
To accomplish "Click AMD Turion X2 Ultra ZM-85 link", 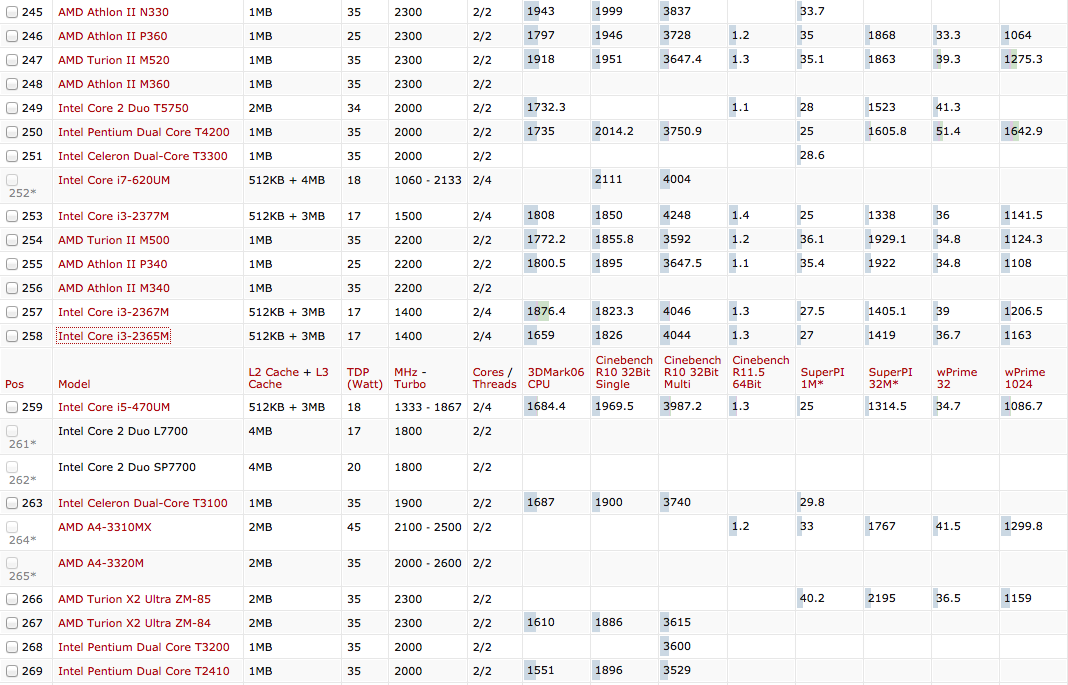I will pos(134,599).
